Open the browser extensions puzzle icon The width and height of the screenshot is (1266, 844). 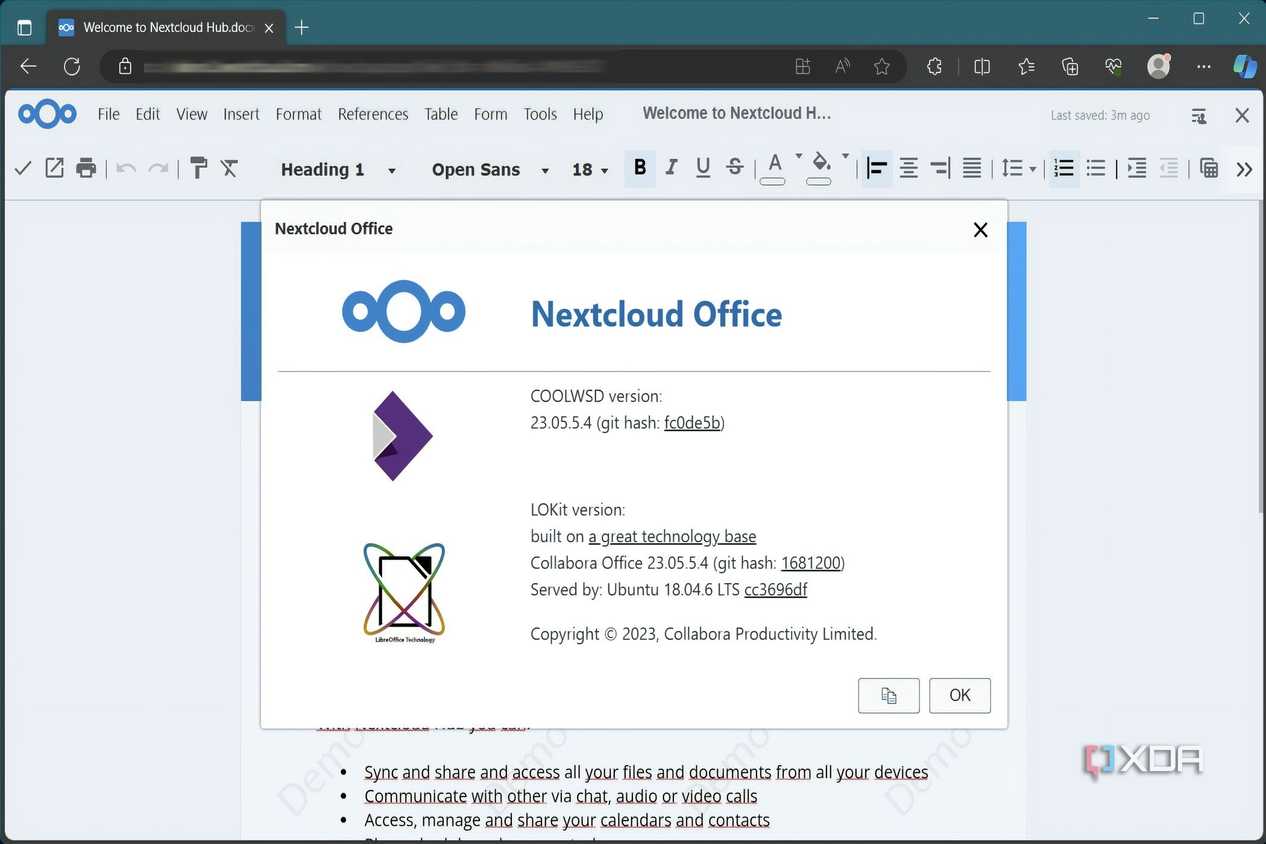(935, 66)
